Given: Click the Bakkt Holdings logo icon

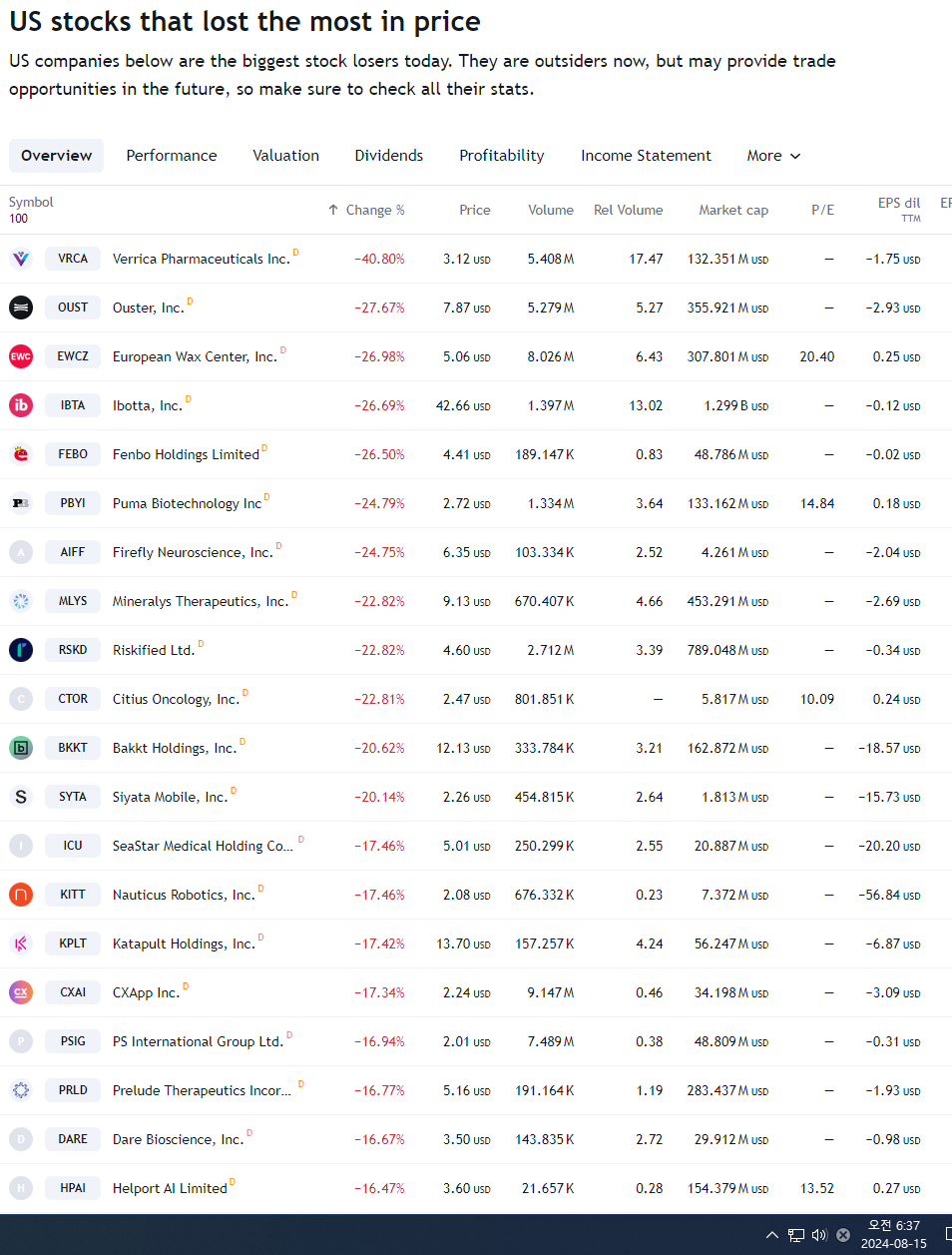Looking at the screenshot, I should click(21, 748).
